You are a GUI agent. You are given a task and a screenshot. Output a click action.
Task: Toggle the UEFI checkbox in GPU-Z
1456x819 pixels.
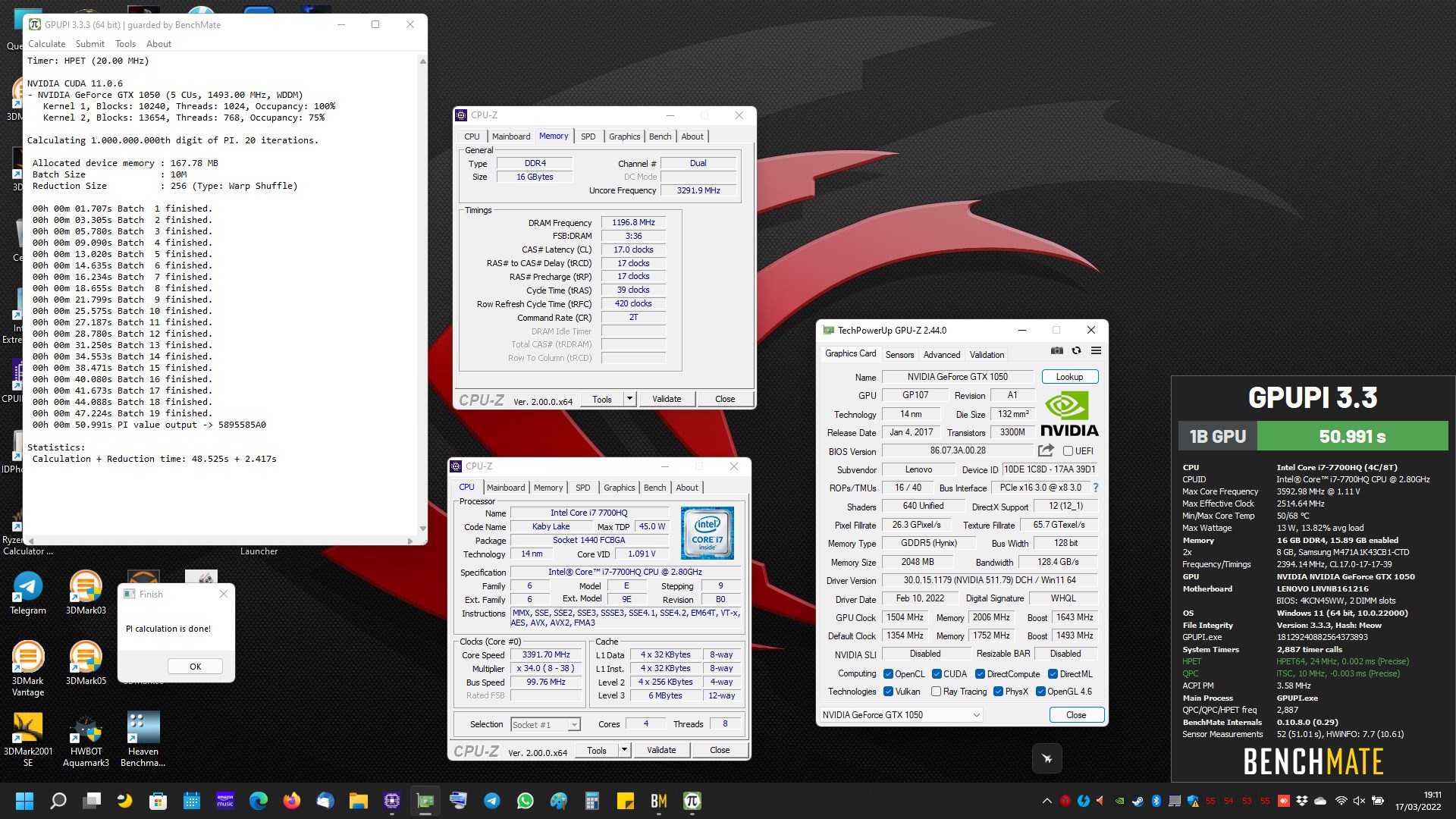(1068, 451)
